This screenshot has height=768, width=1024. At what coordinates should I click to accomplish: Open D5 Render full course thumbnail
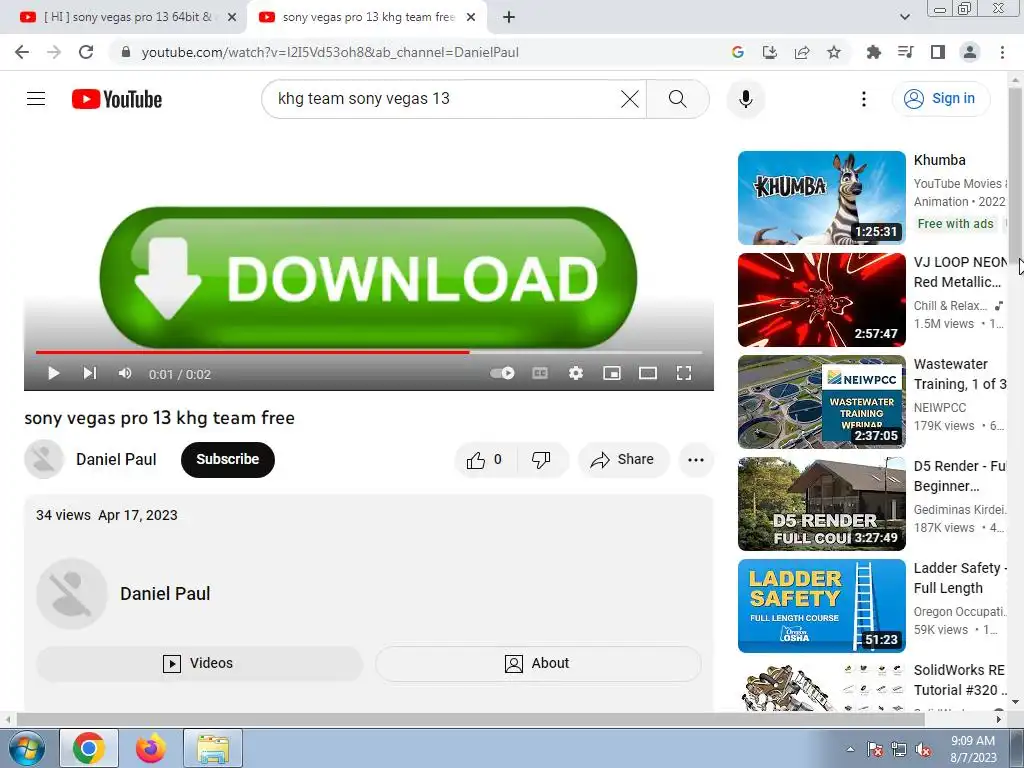tap(822, 504)
